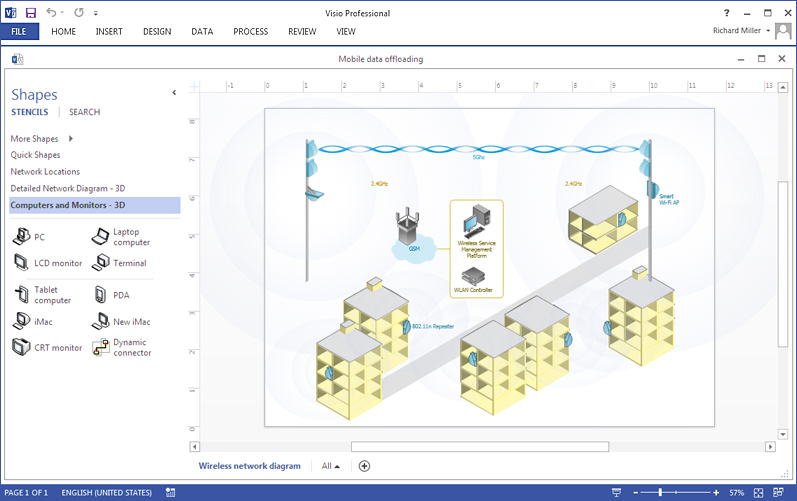Select the STENCILS tab in Shapes pane
Screen dimensions: 797x501
[x=29, y=112]
